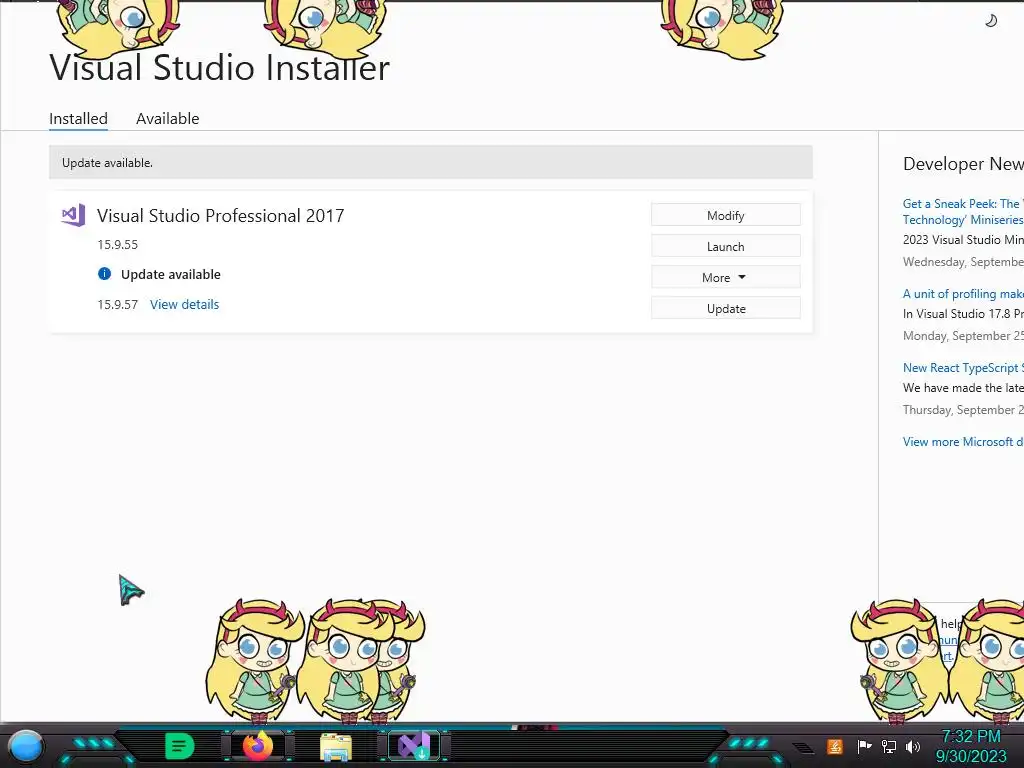1024x768 pixels.
Task: Click the blue update info icon
Action: coord(104,274)
